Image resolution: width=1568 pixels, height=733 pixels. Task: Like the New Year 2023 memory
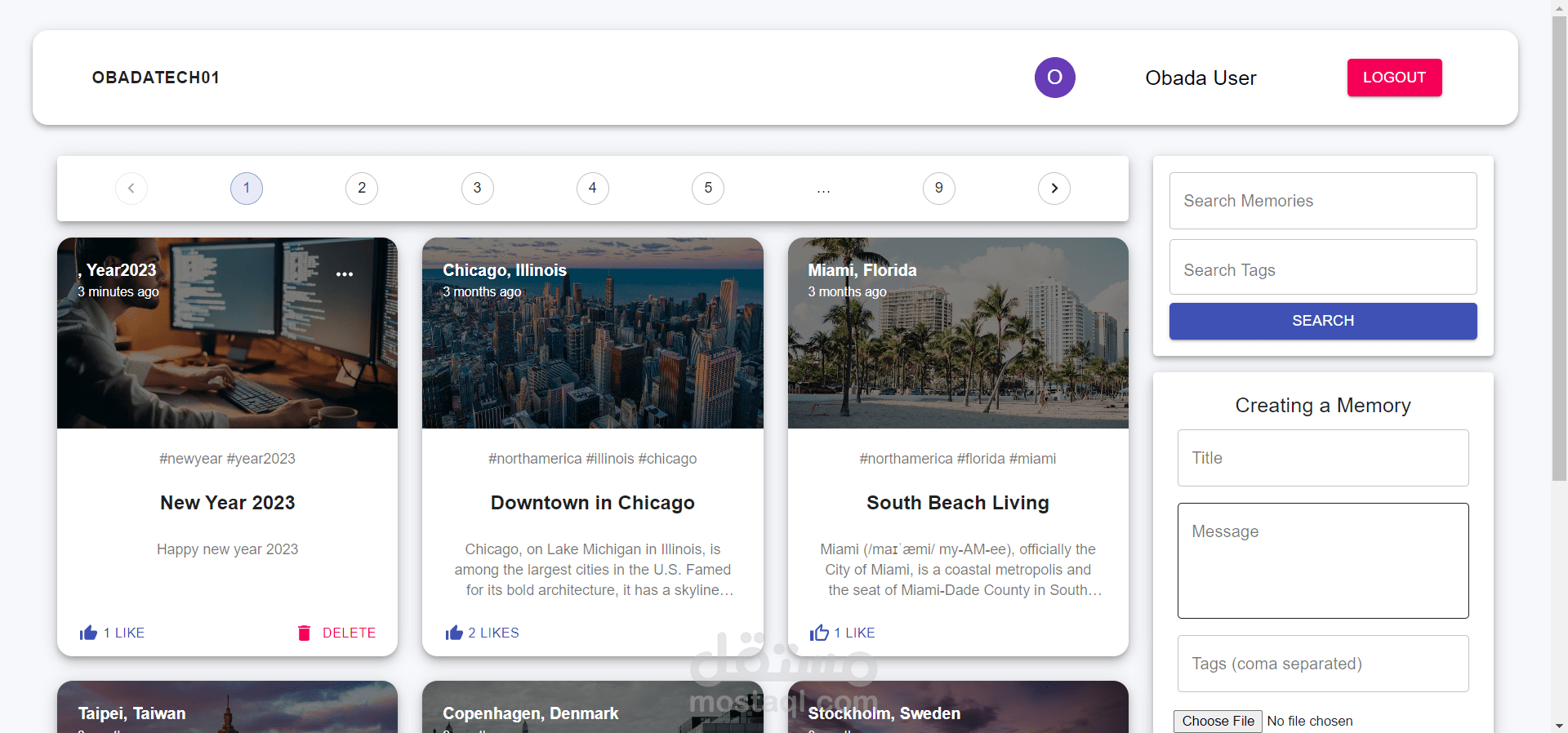[x=113, y=633]
